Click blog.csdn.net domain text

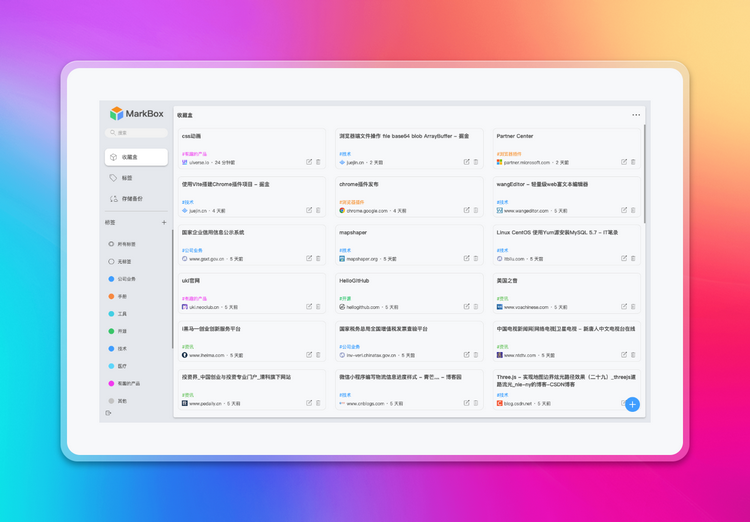(x=518, y=404)
